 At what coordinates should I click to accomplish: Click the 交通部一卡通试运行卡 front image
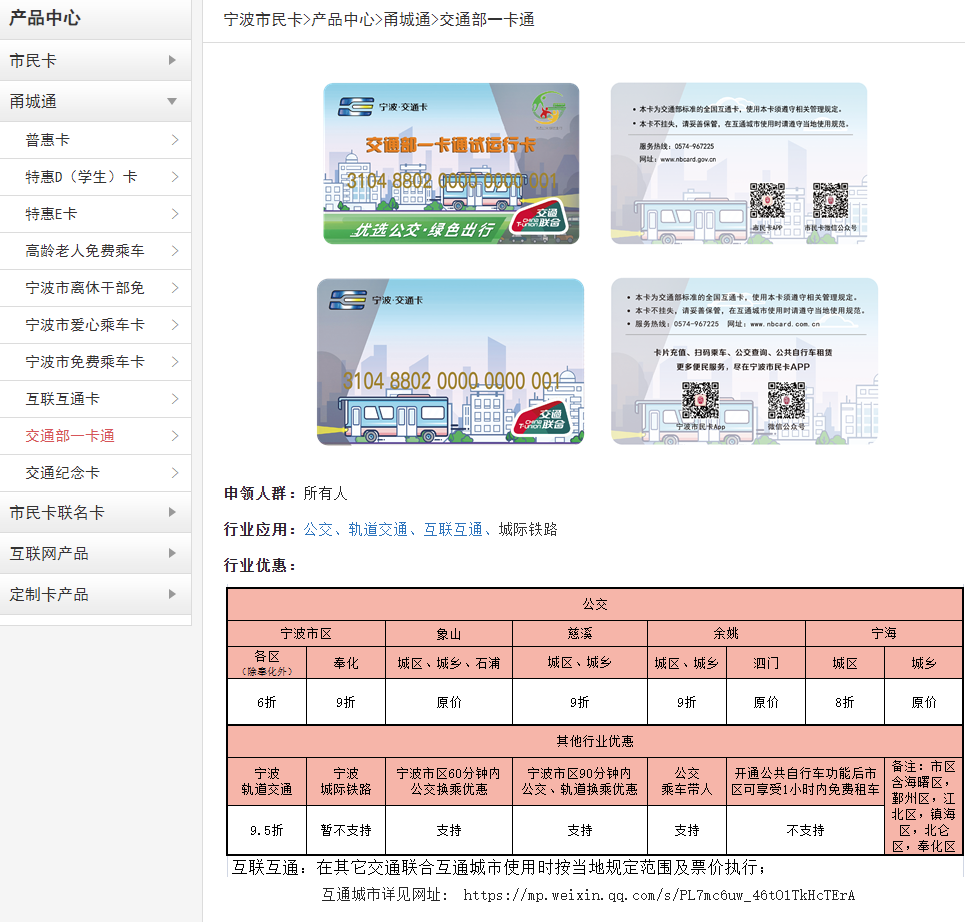451,164
